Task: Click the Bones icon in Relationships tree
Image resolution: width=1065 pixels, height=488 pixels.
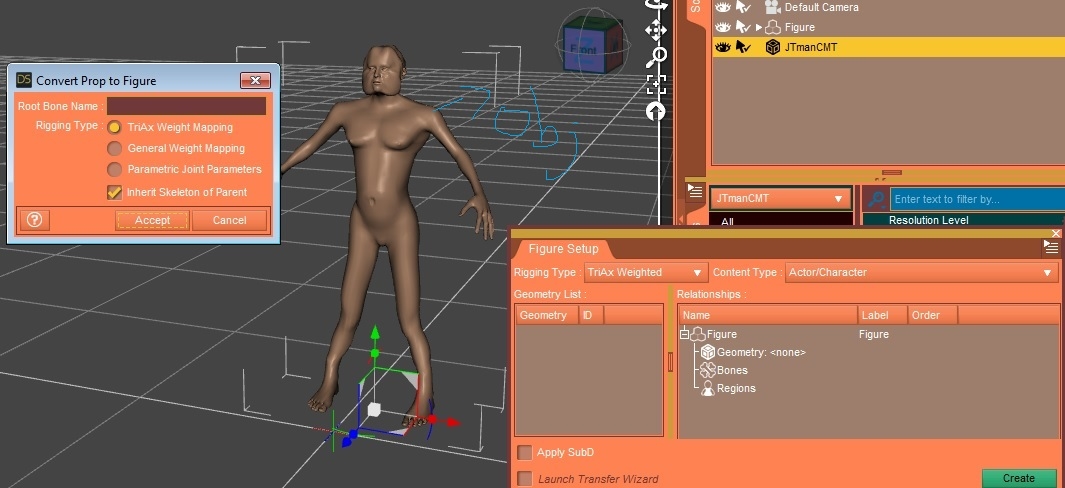Action: pos(707,370)
